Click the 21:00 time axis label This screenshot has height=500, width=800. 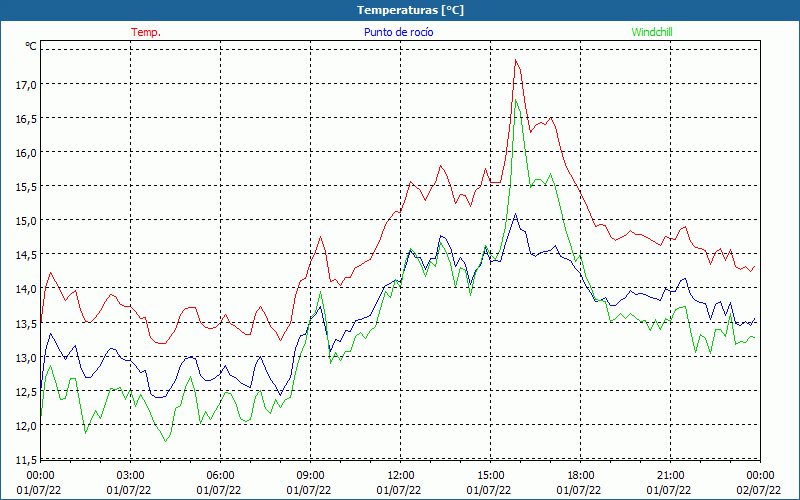coord(670,476)
